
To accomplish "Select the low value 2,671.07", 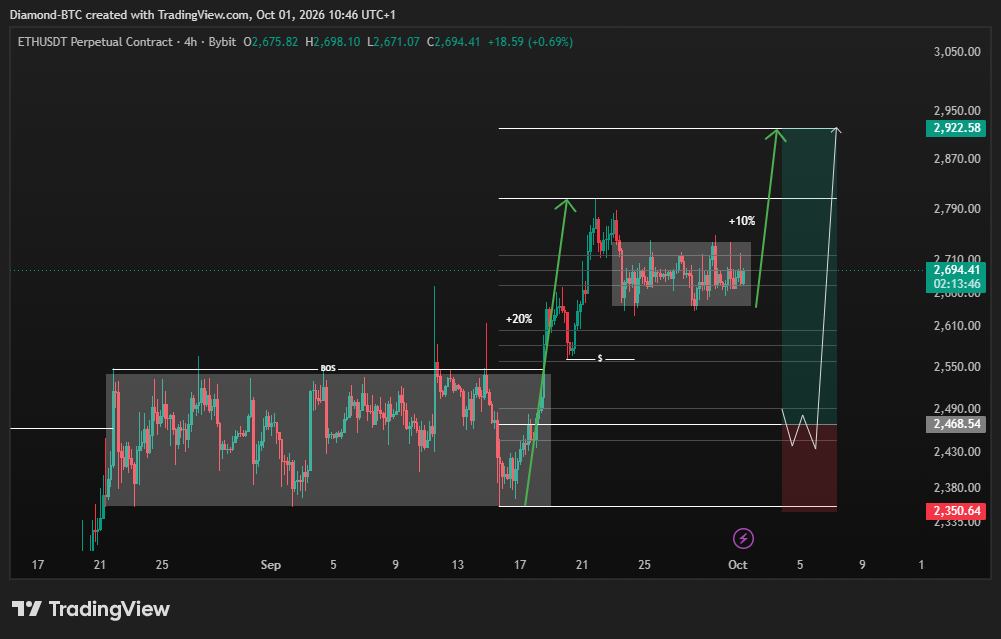I will click(x=396, y=42).
